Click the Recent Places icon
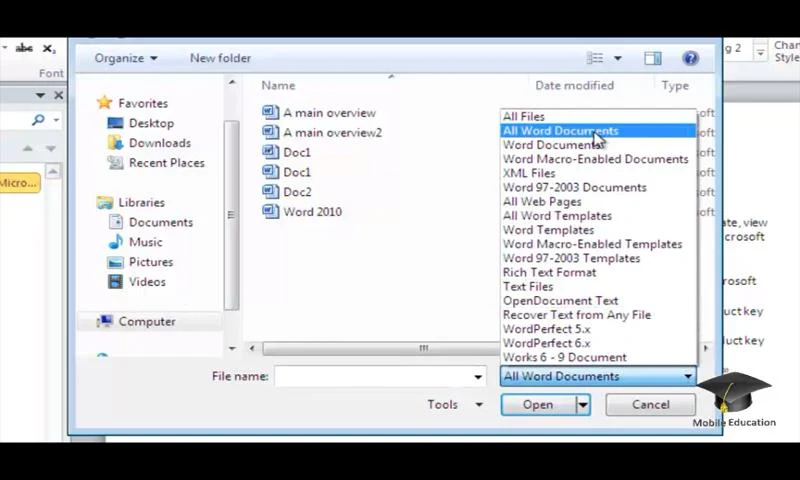This screenshot has height=480, width=800. point(115,163)
